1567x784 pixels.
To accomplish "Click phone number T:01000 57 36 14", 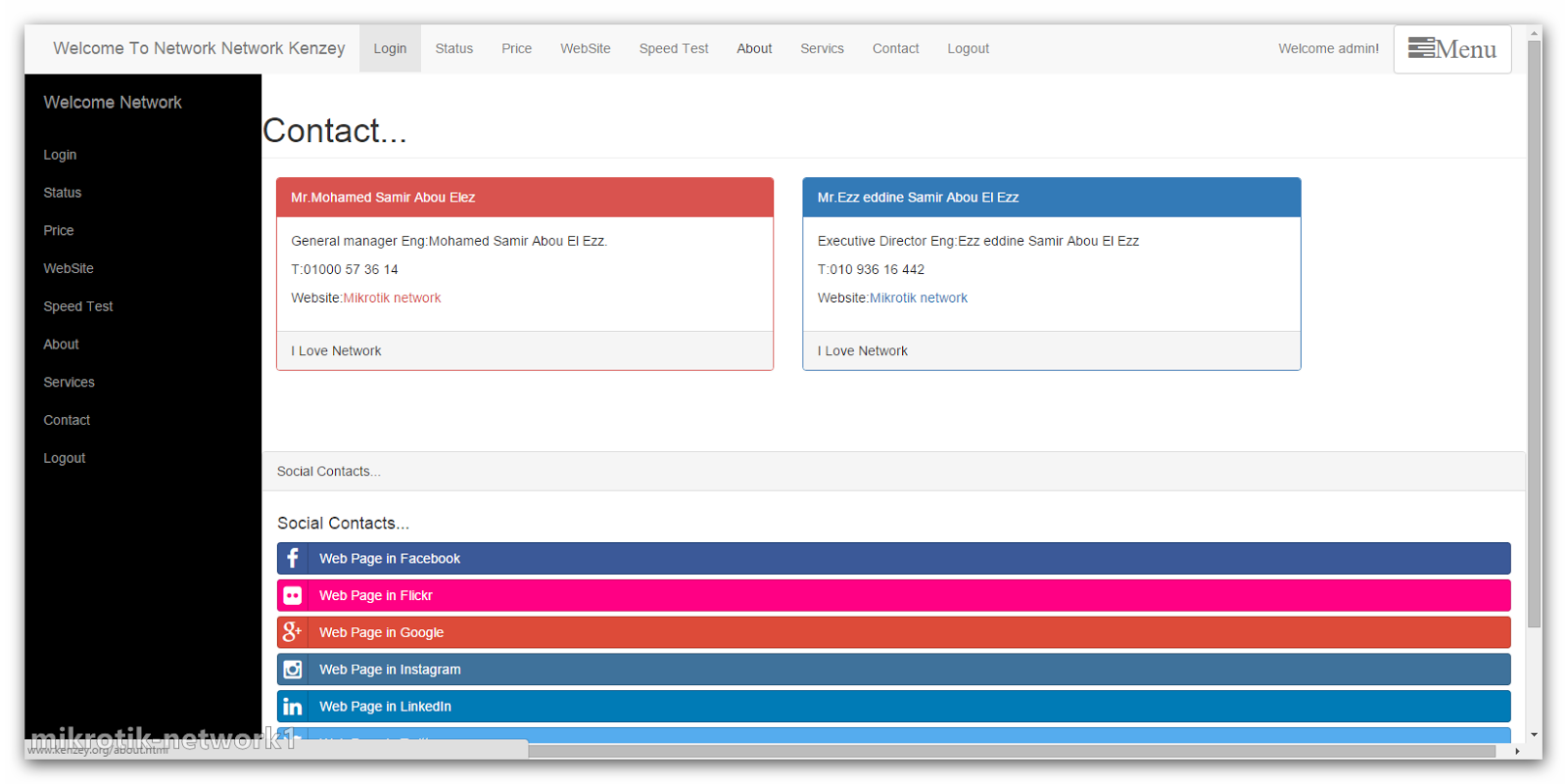I will coord(345,270).
